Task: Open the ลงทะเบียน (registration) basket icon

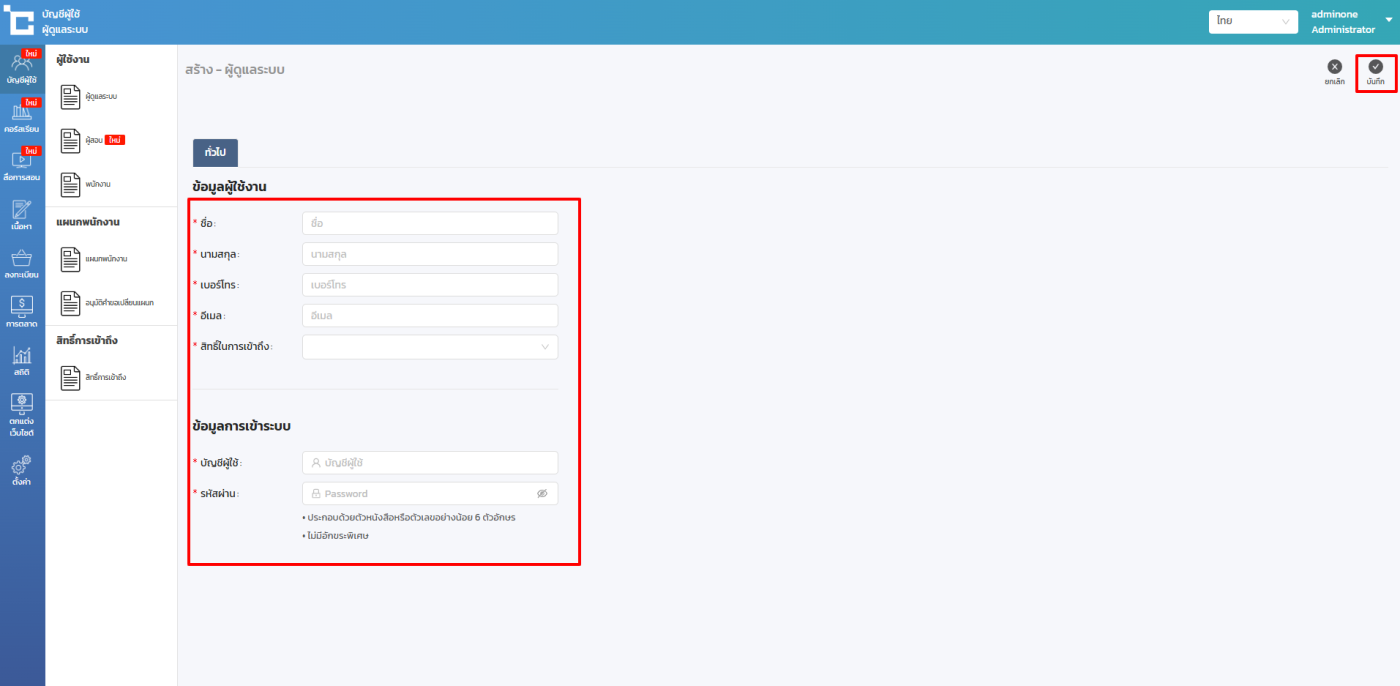Action: (22, 263)
